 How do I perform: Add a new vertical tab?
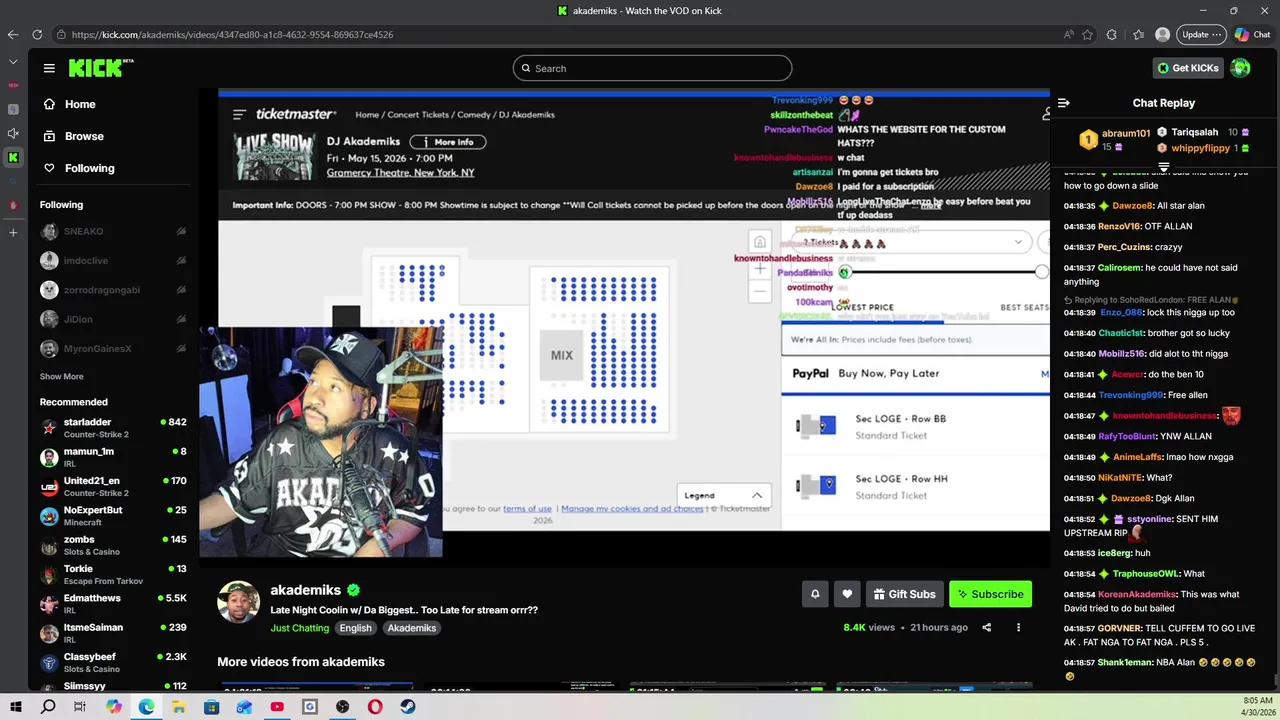13,232
